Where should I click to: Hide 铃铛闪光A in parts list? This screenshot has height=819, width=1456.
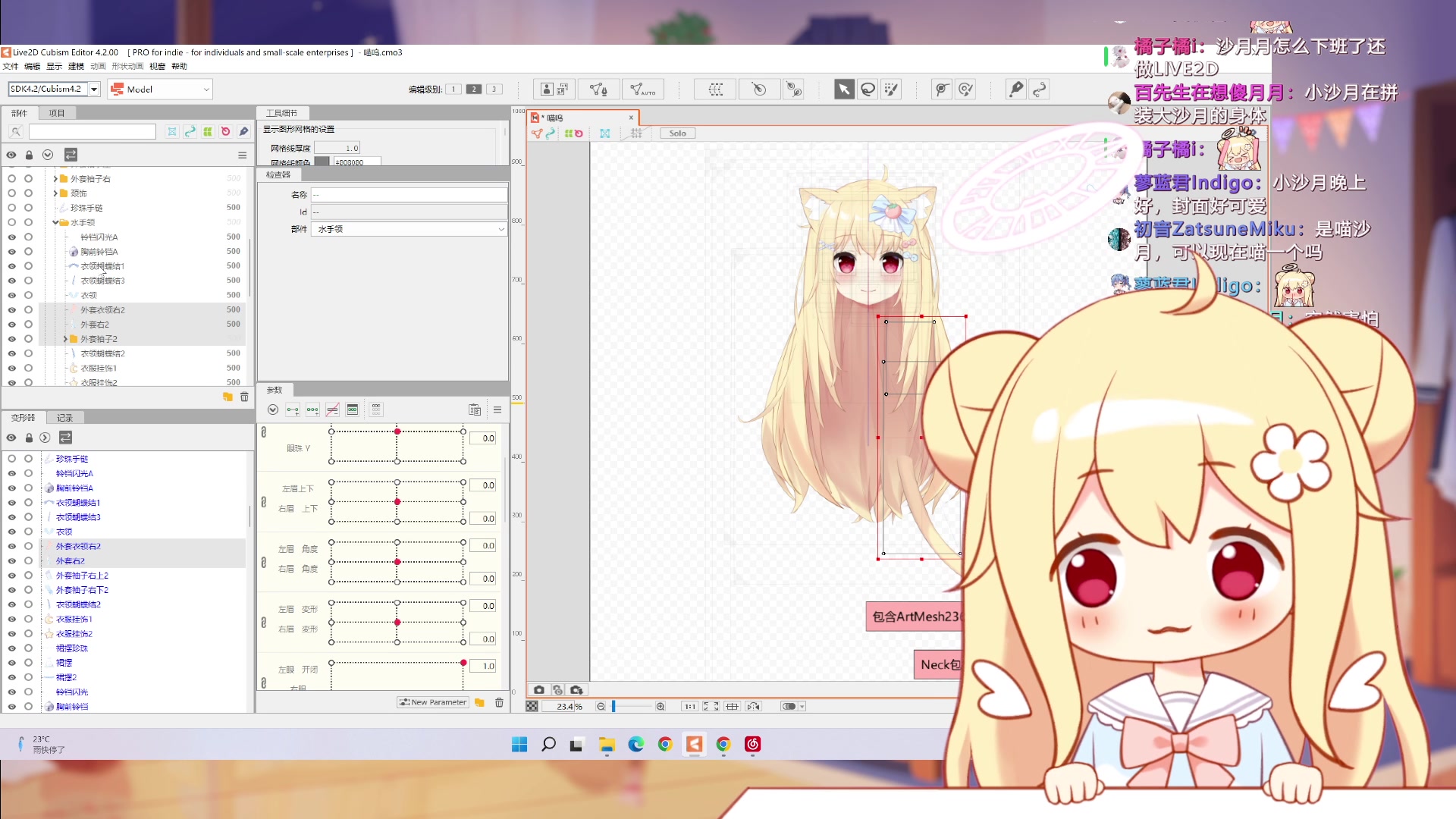click(11, 237)
